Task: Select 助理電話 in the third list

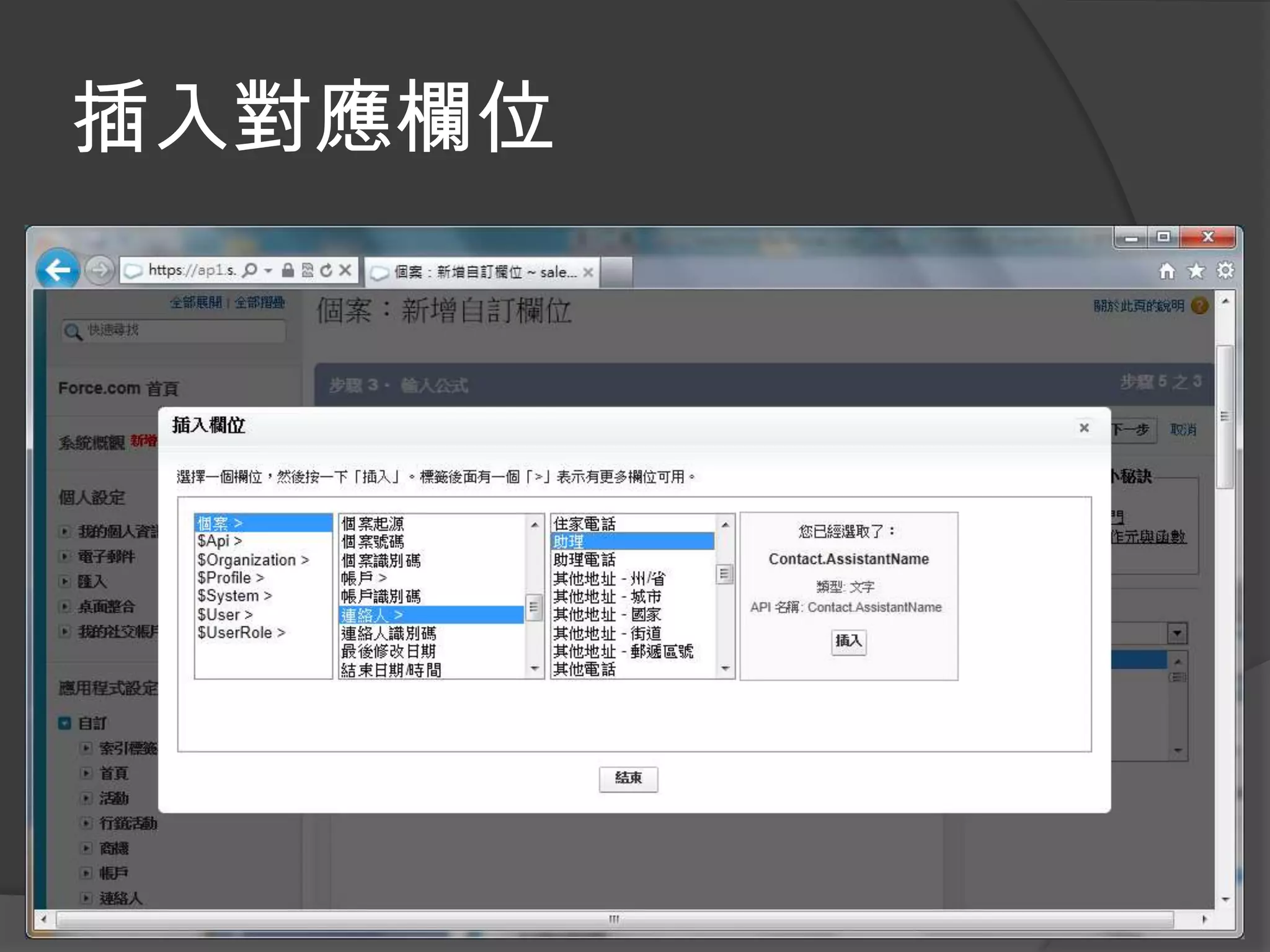Action: pos(633,560)
